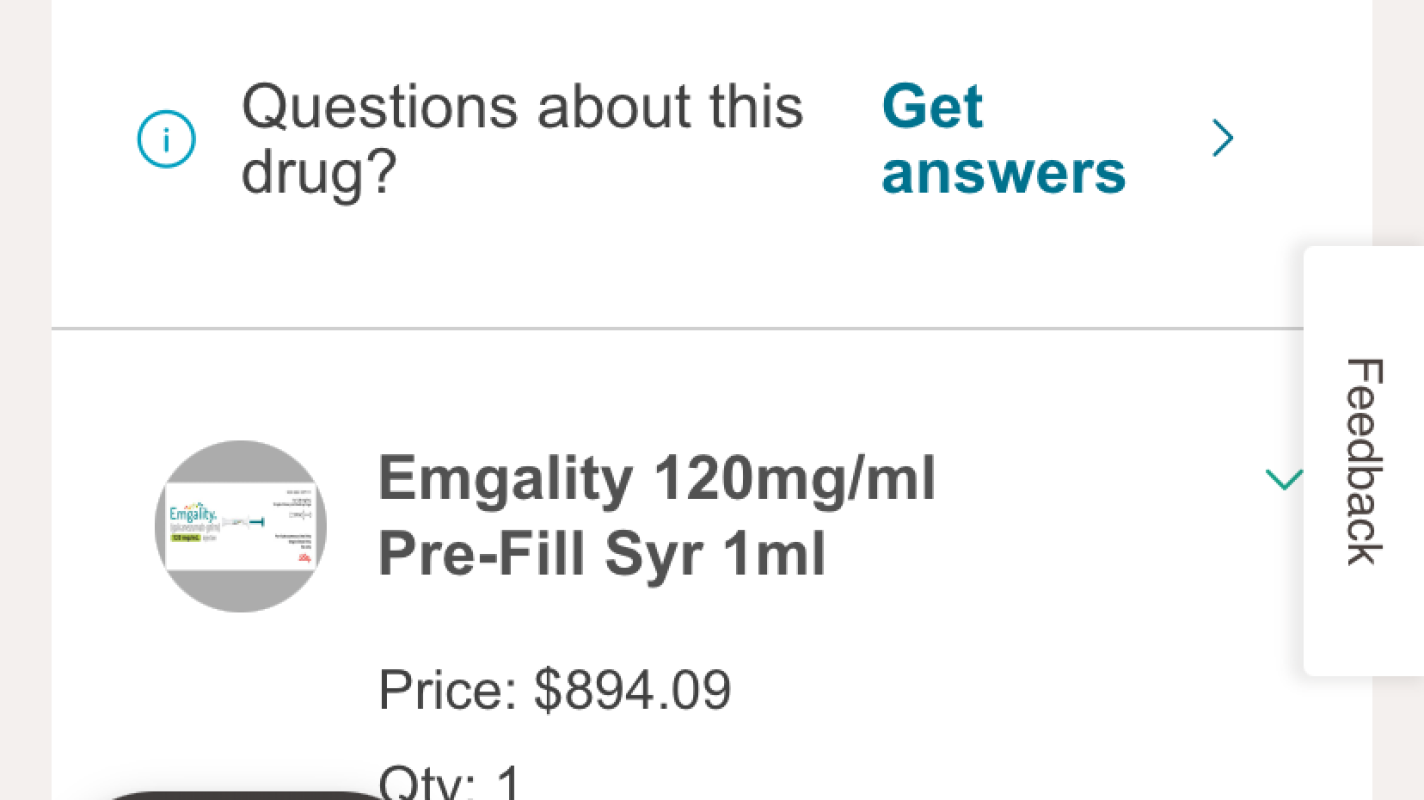Open the Feedback side tab
The height and width of the screenshot is (800, 1424).
(1363, 461)
